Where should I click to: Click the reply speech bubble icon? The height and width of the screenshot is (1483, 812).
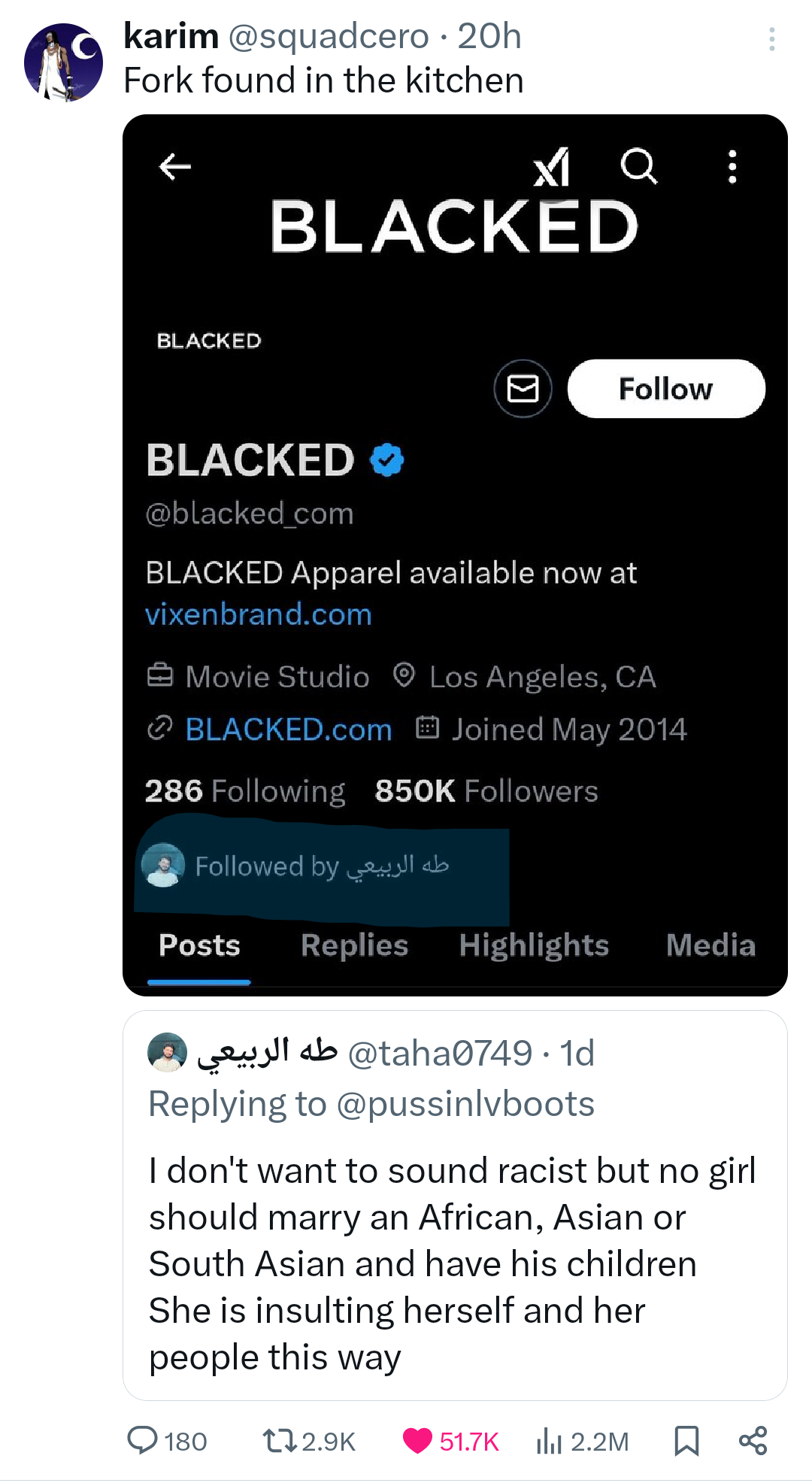pos(142,1440)
